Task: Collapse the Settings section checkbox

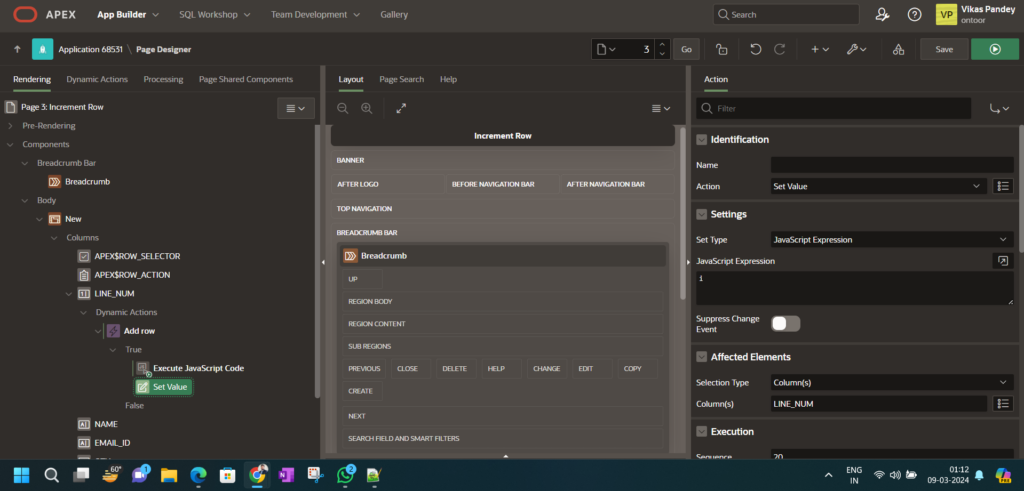Action: (702, 214)
